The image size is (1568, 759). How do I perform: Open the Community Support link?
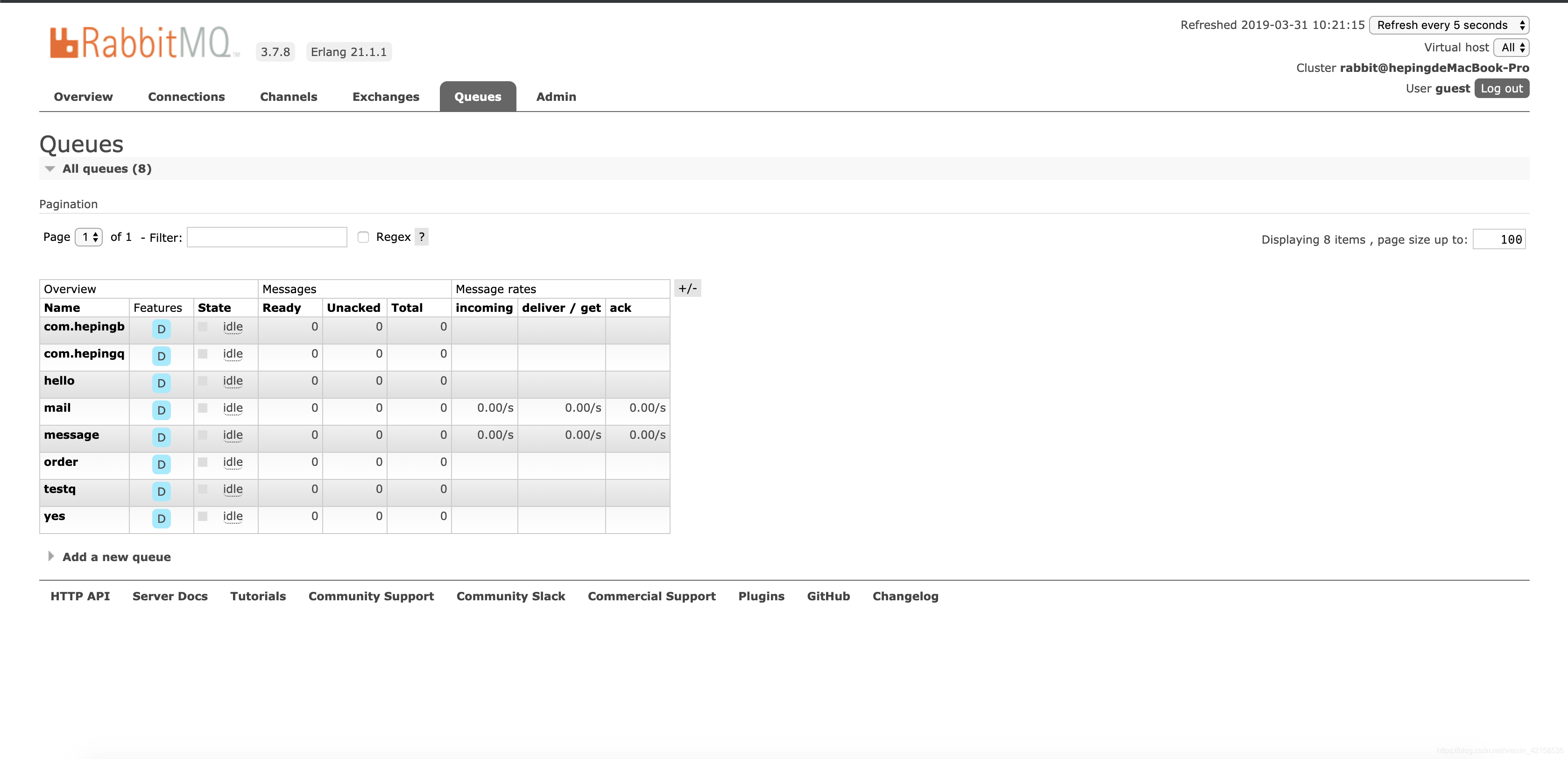371,597
